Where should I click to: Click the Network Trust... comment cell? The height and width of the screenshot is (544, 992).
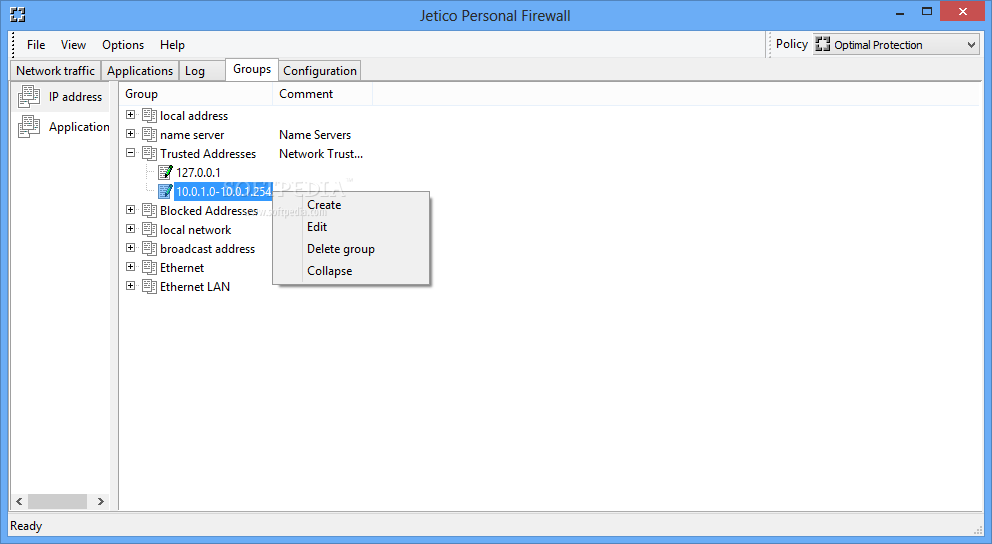[x=321, y=154]
